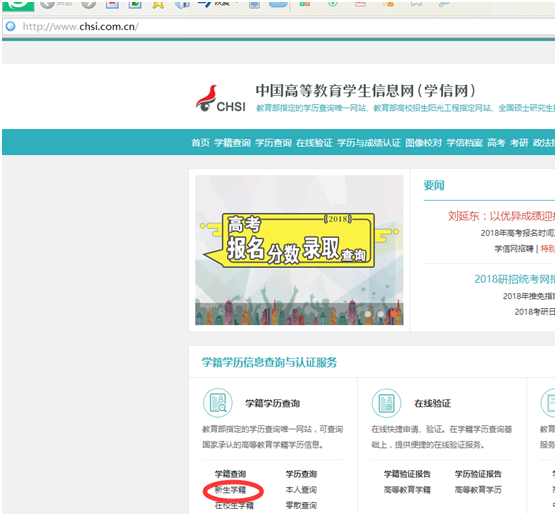Open the 本人查询 link
Viewport: 557px width, 516px height.
pyautogui.click(x=301, y=490)
